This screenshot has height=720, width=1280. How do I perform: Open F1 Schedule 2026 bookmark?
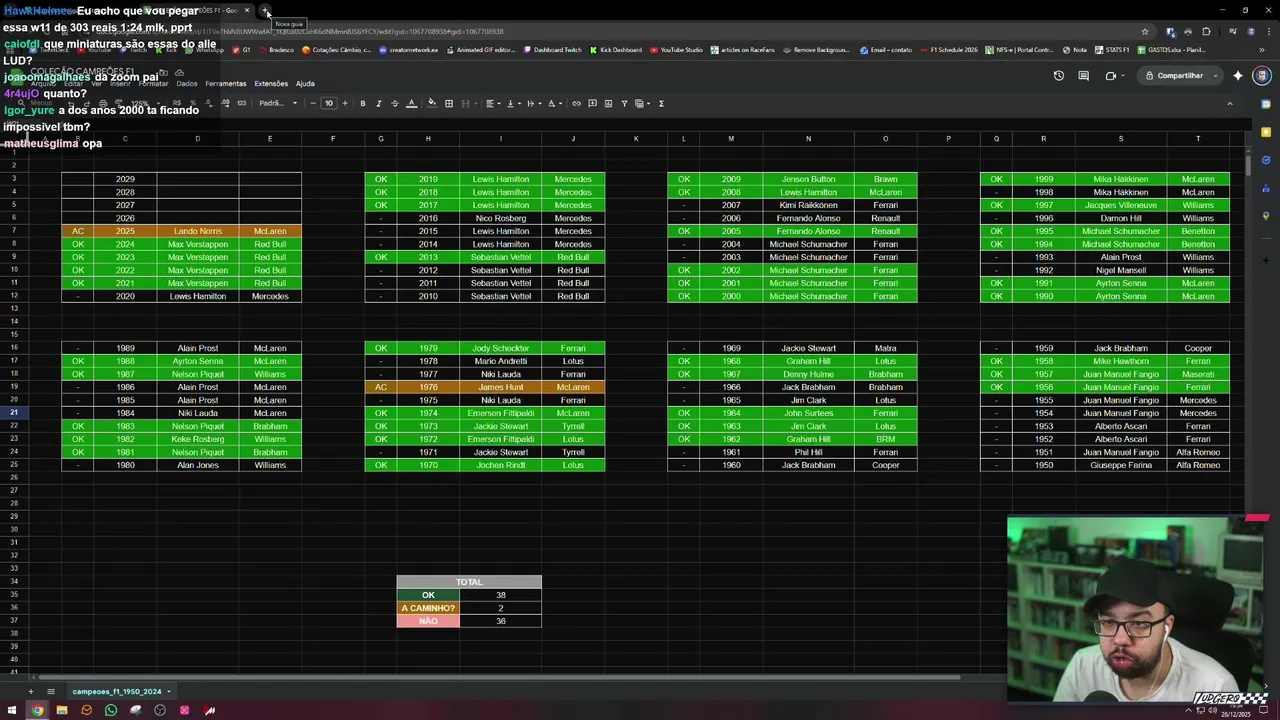(948, 49)
